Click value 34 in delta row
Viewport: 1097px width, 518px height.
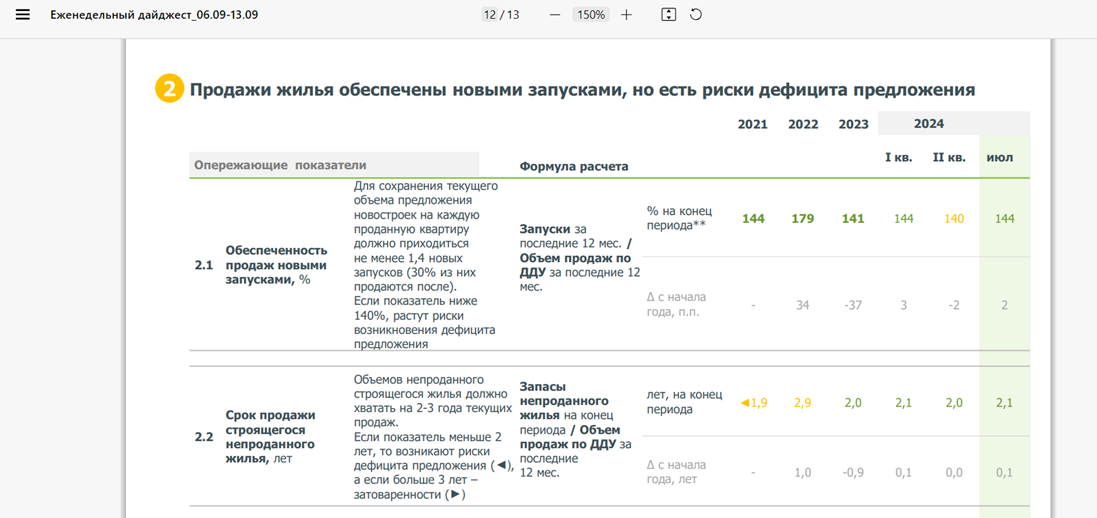(x=803, y=305)
